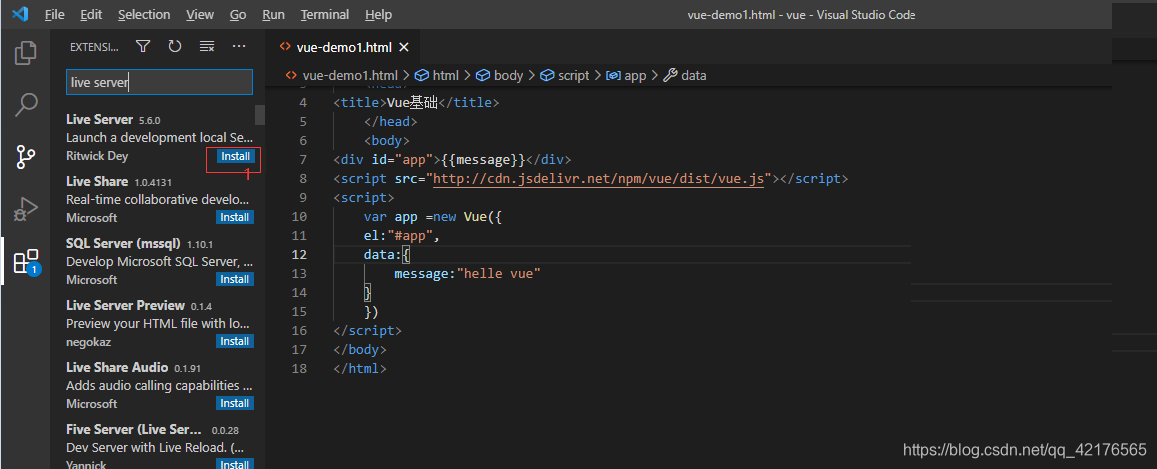Click the closing </html> tag line
Viewport: 1157px width, 469px height.
tap(360, 368)
